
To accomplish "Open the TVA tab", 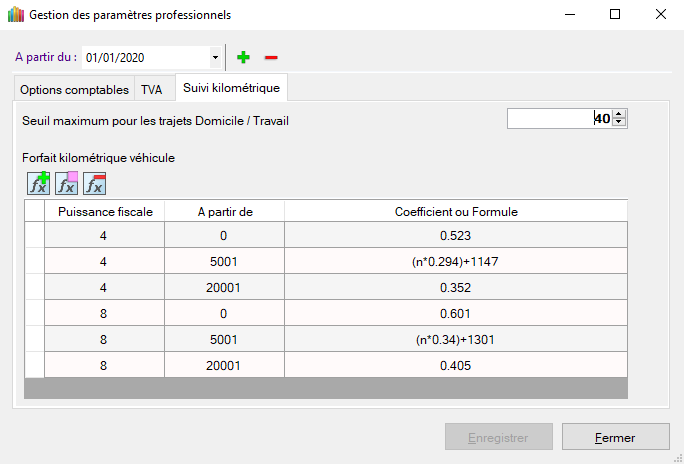I will pyautogui.click(x=152, y=89).
